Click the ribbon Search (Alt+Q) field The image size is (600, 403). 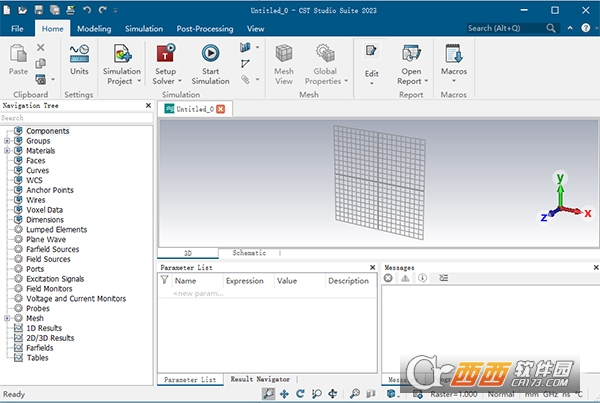[506, 28]
